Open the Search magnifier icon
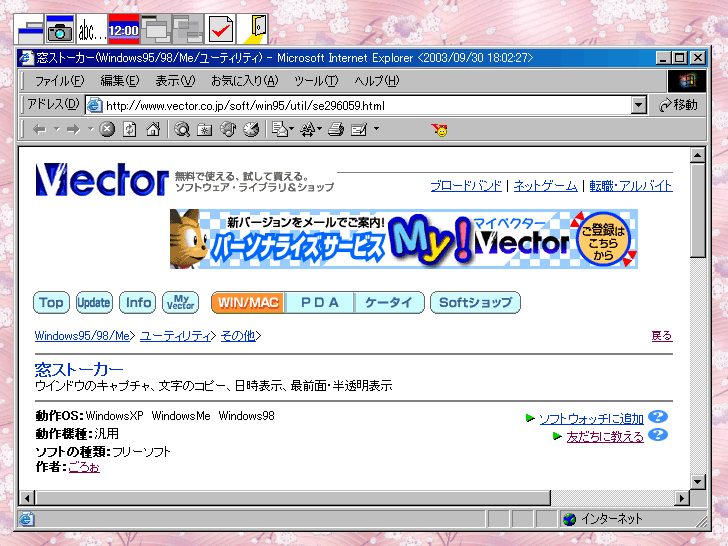 pyautogui.click(x=182, y=130)
